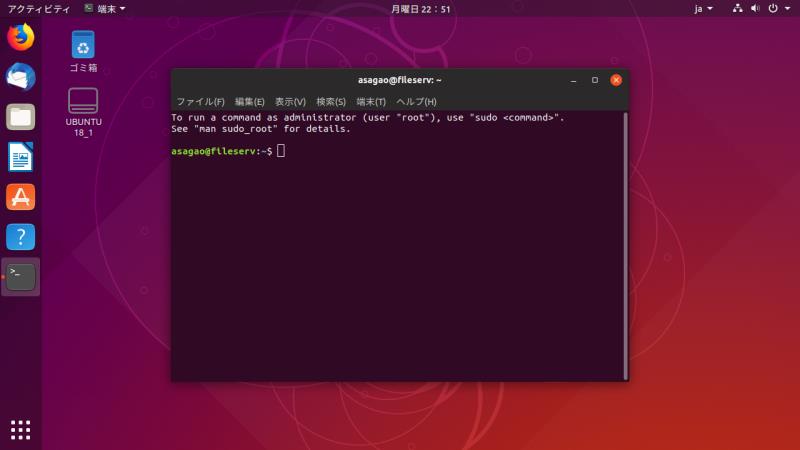The image size is (800, 450).
Task: Show the applications grid
Action: click(x=20, y=430)
